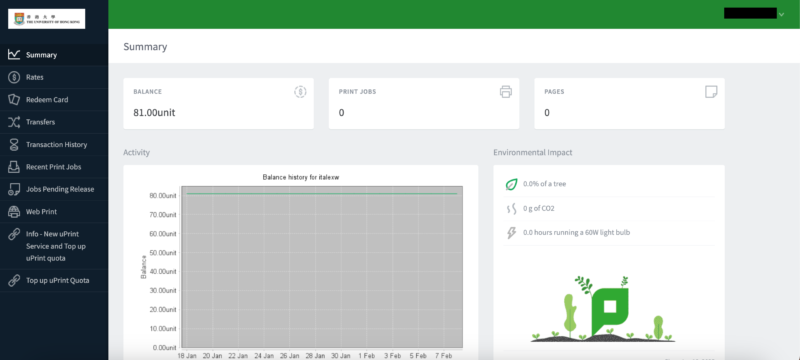
Task: Click the '0.0% of a tree' text
Action: click(x=544, y=184)
